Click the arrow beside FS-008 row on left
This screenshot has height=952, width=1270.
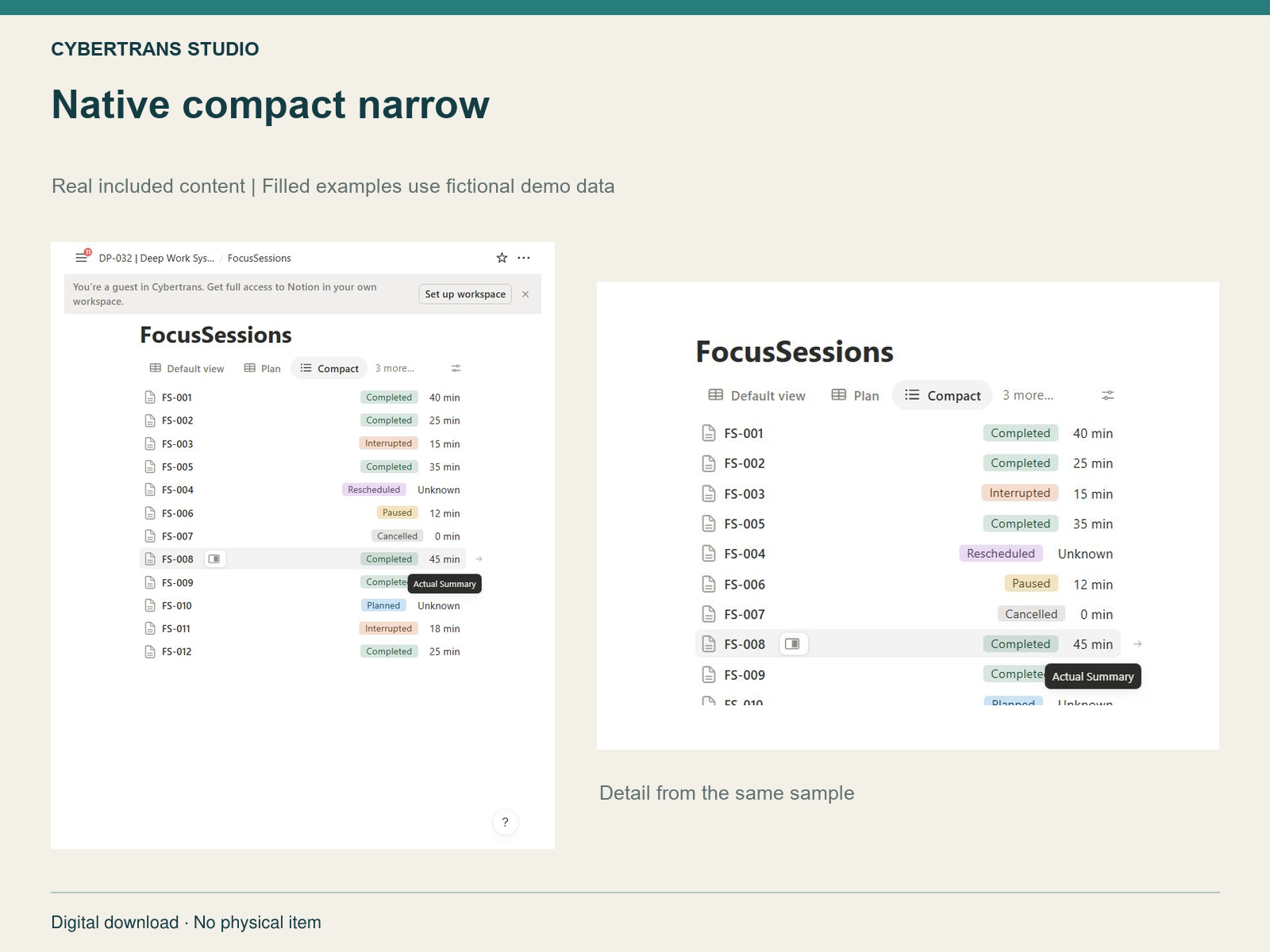point(479,559)
